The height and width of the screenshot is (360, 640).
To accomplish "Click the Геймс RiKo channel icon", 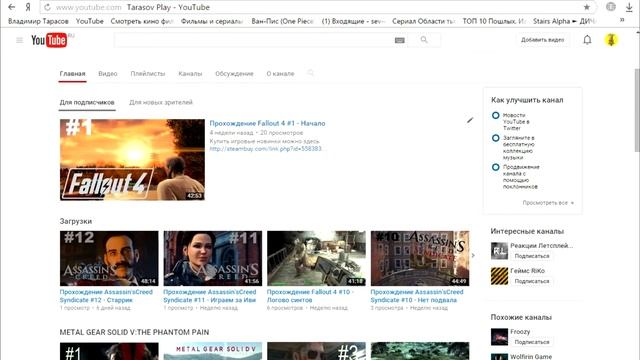I will [x=499, y=276].
